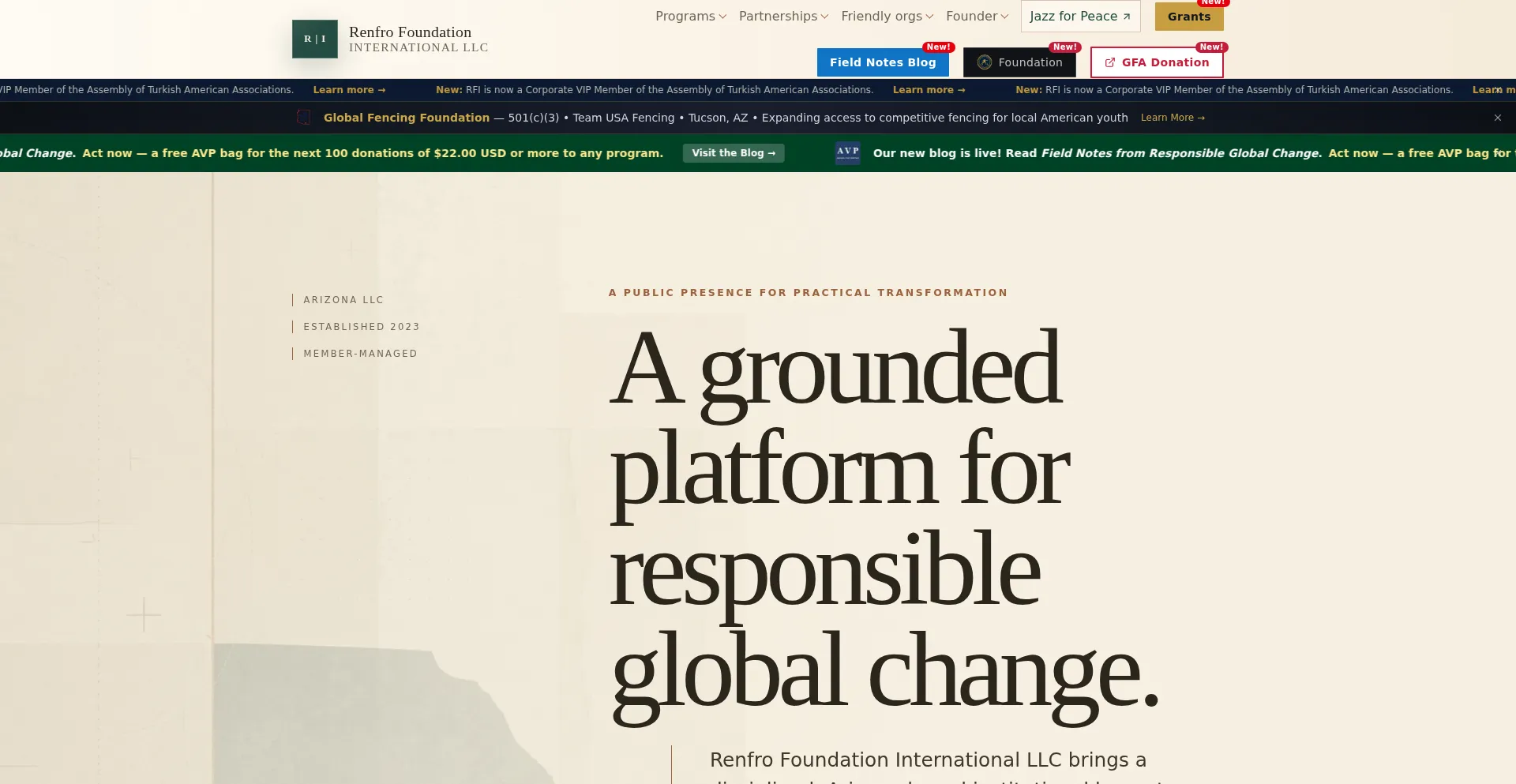The width and height of the screenshot is (1516, 784).
Task: Open the Partnerships dropdown menu
Action: pyautogui.click(x=784, y=17)
